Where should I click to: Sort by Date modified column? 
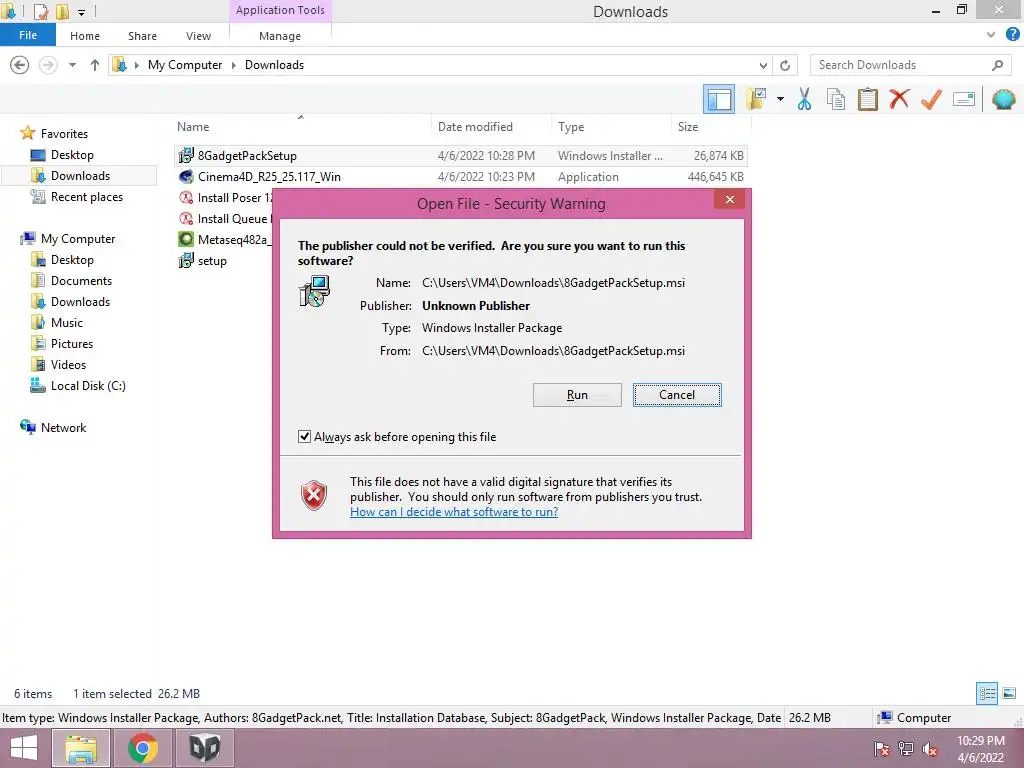(x=475, y=127)
